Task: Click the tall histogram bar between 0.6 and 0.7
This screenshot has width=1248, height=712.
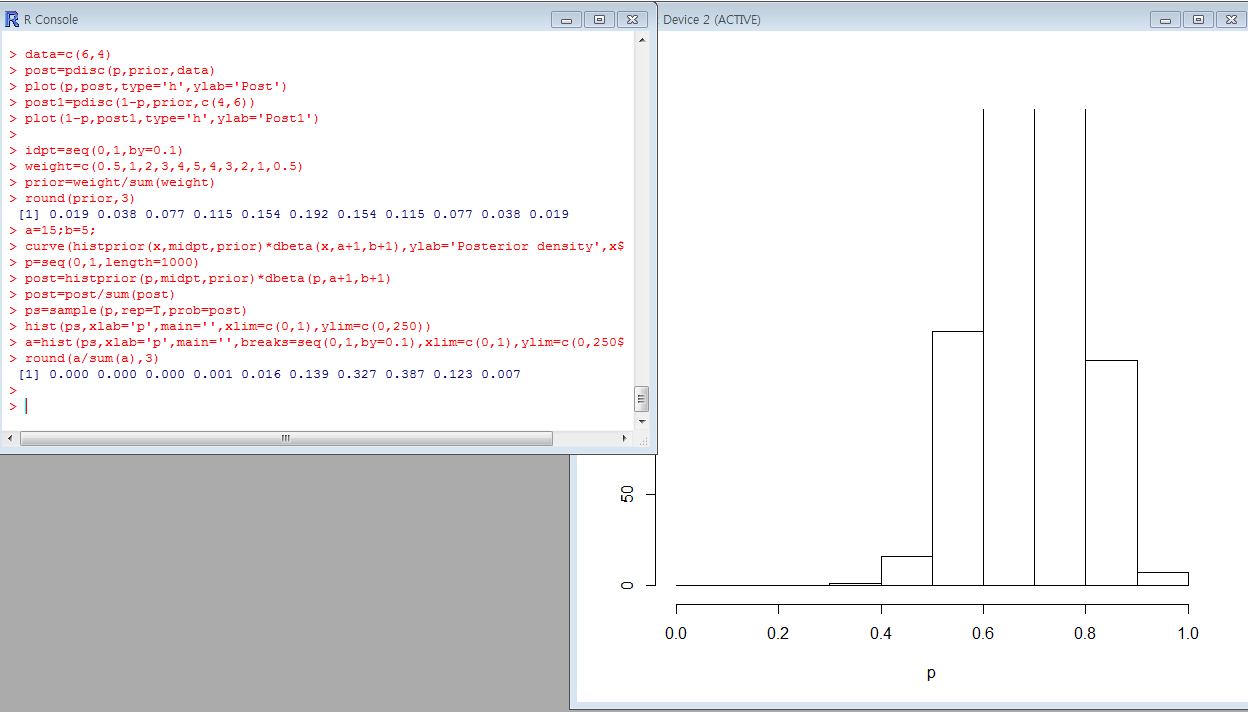Action: pyautogui.click(x=1008, y=346)
